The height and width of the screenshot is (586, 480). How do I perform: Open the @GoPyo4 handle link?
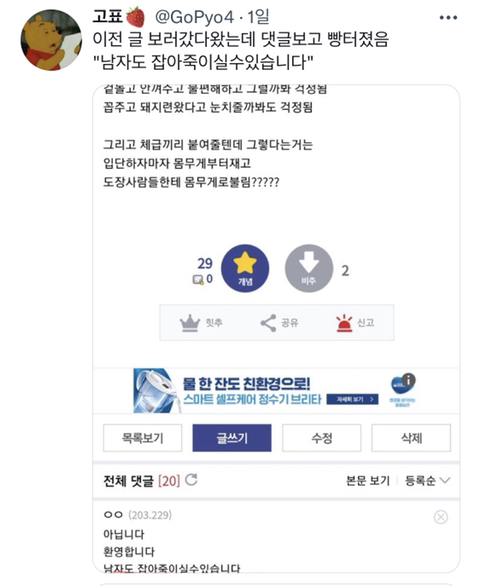[x=194, y=17]
